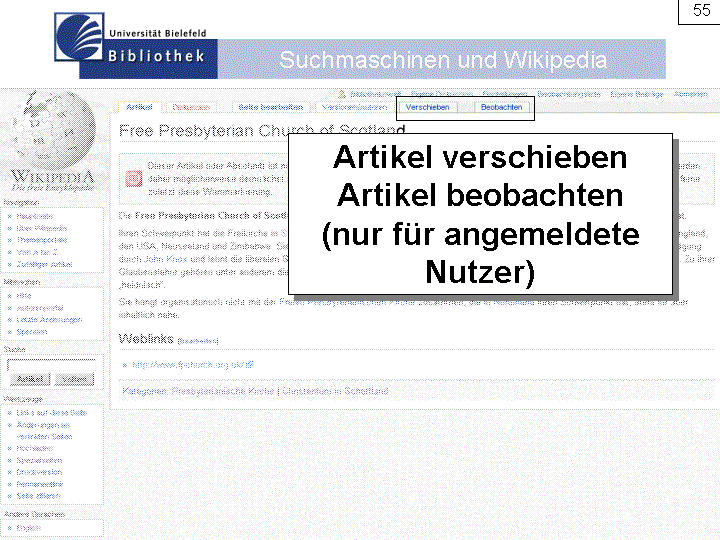Switch to English language version

[28, 528]
